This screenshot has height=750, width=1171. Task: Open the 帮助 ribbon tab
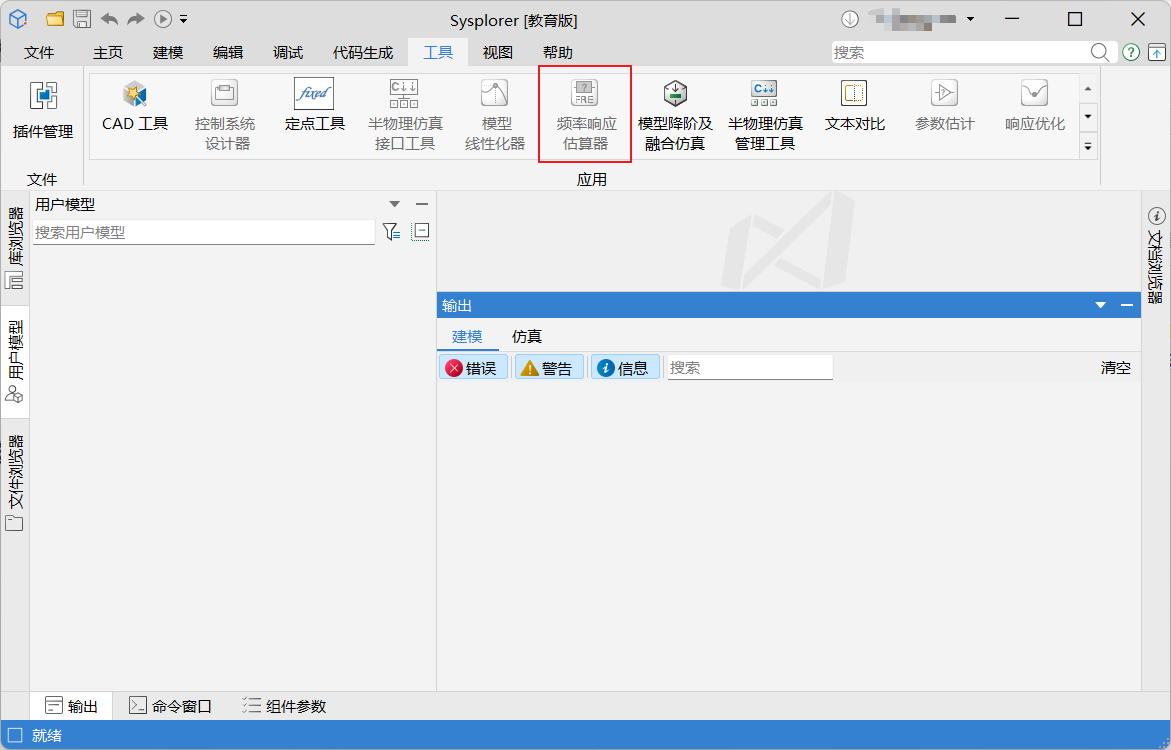coord(558,52)
